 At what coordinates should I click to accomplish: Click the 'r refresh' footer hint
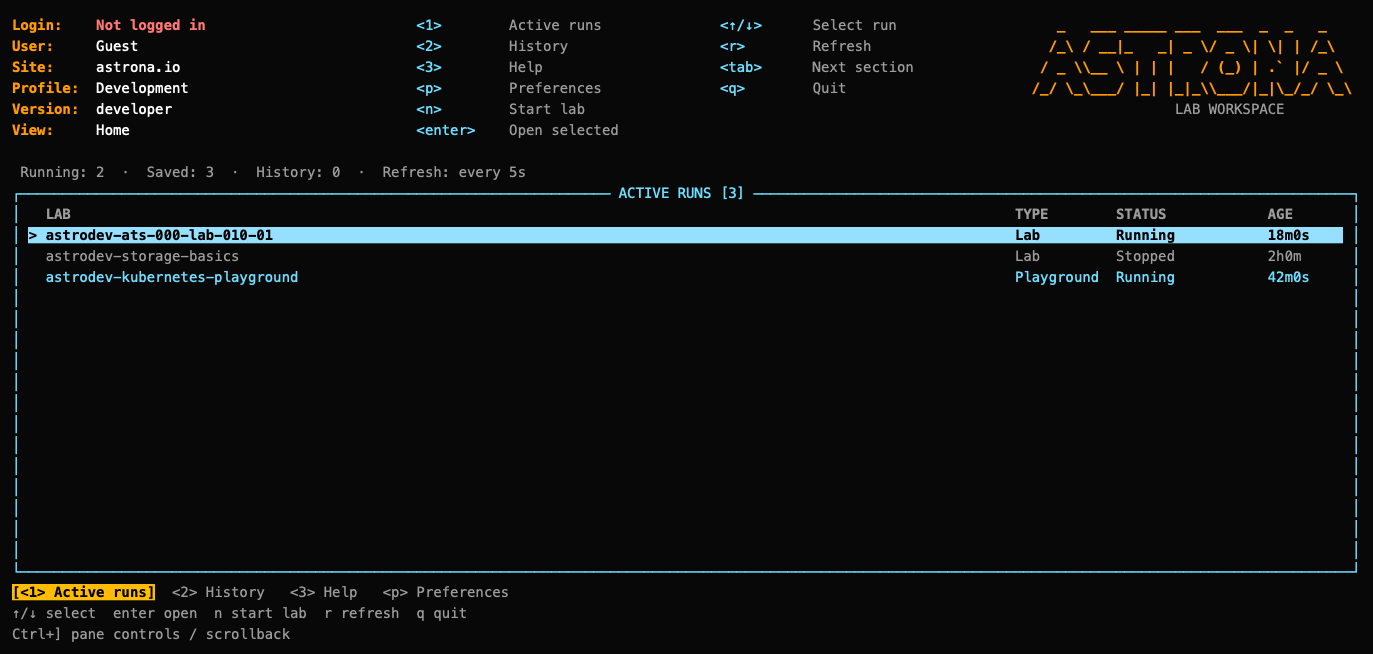[x=361, y=613]
